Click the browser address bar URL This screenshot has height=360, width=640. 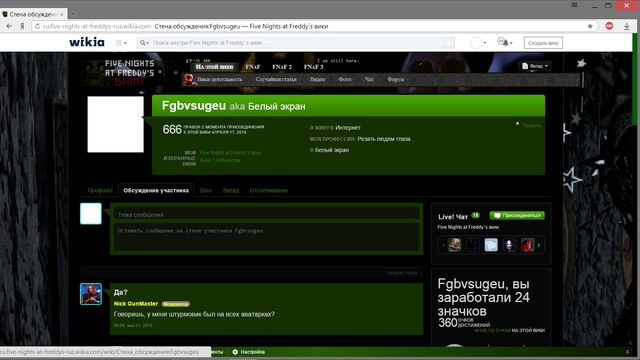click(x=97, y=26)
